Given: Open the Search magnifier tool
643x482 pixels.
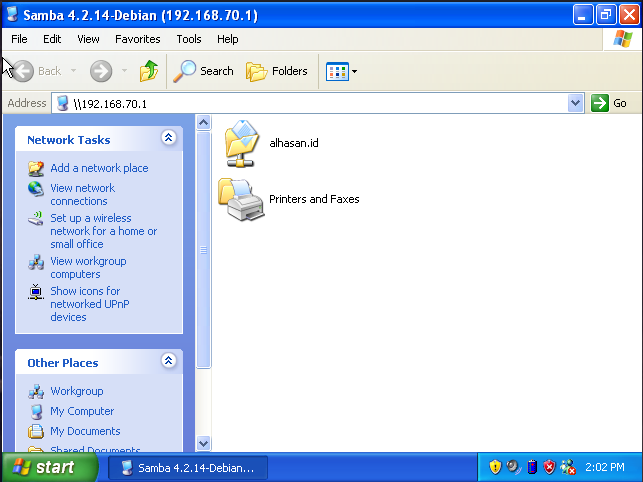Looking at the screenshot, I should 203,71.
